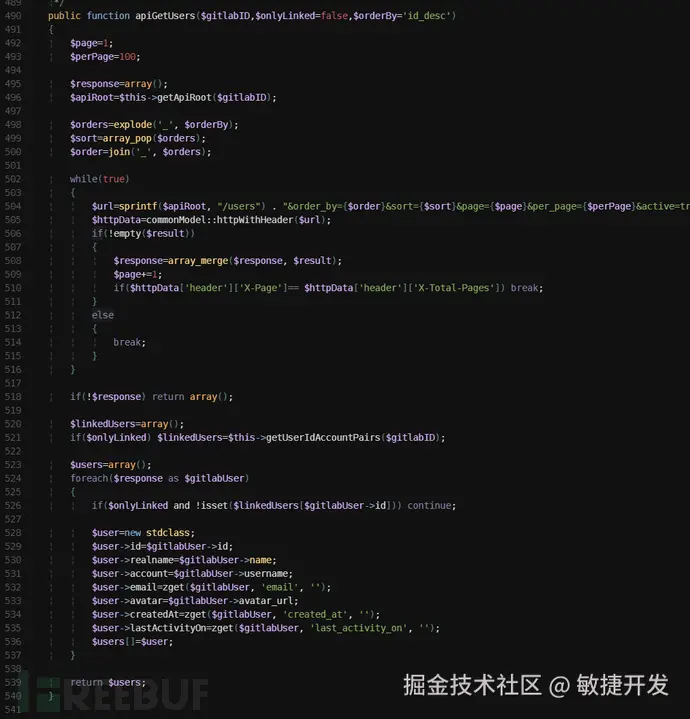
Task: Click the $user->account=$gitlabUser->username; line
Action: coord(192,574)
